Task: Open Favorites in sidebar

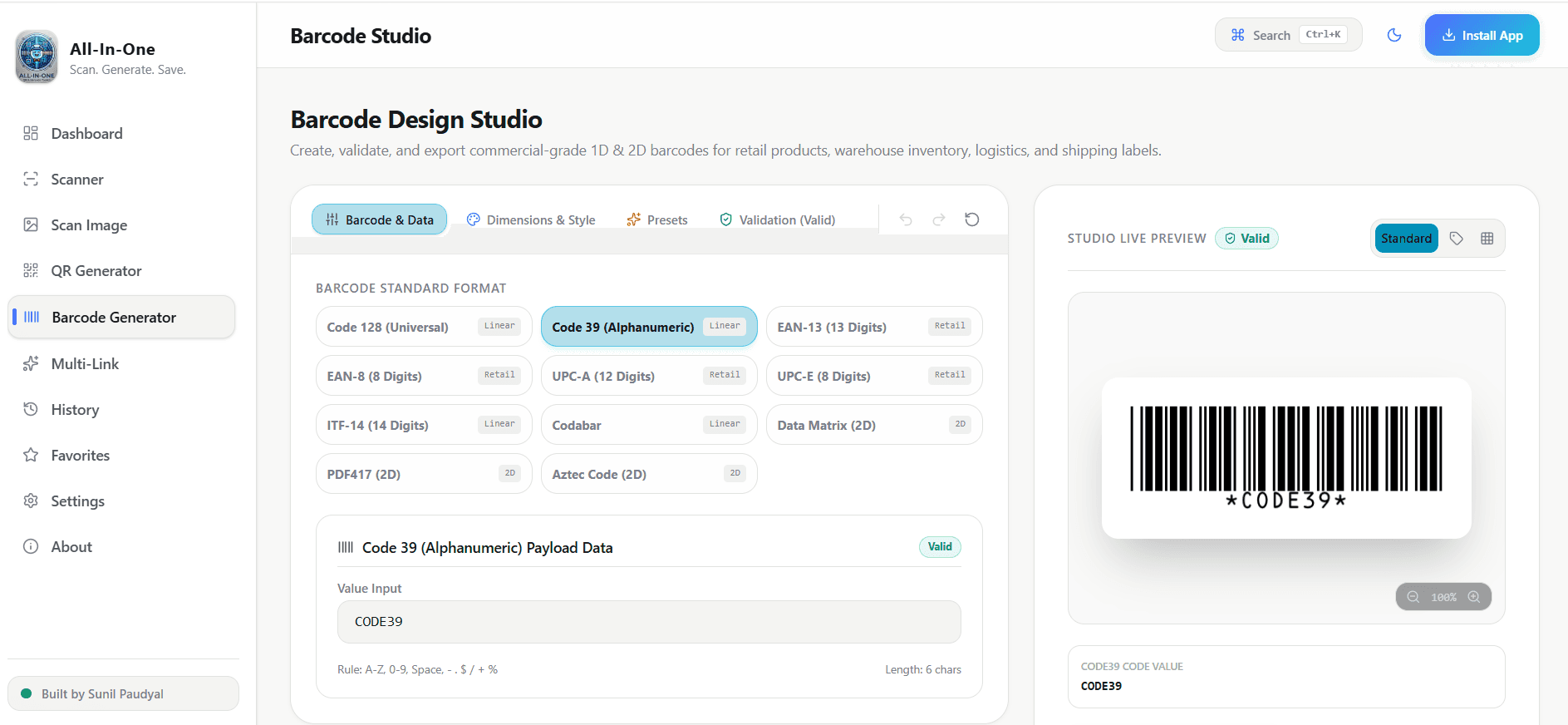Action: click(121, 456)
